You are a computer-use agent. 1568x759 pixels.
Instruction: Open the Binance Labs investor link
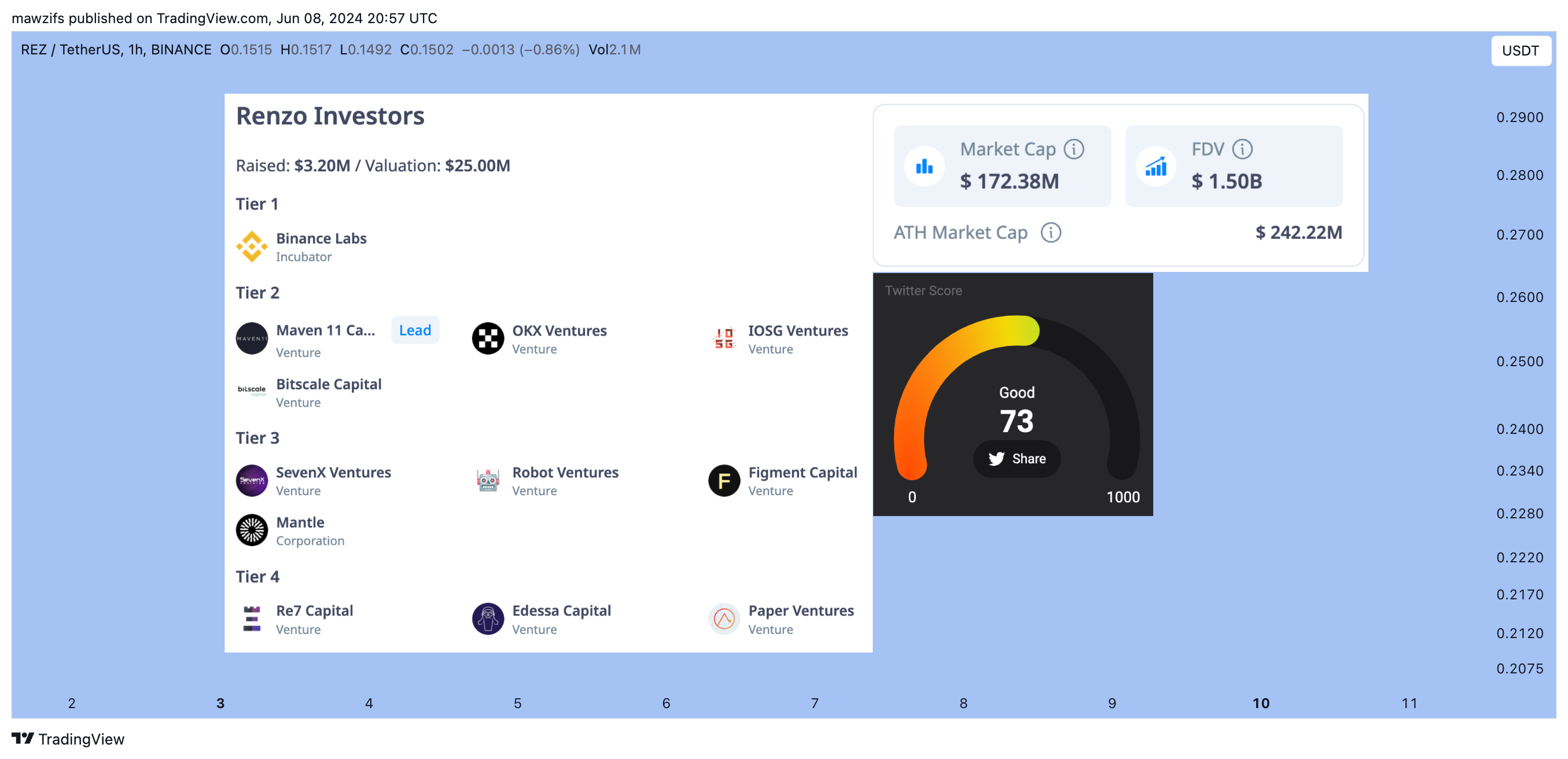(321, 238)
